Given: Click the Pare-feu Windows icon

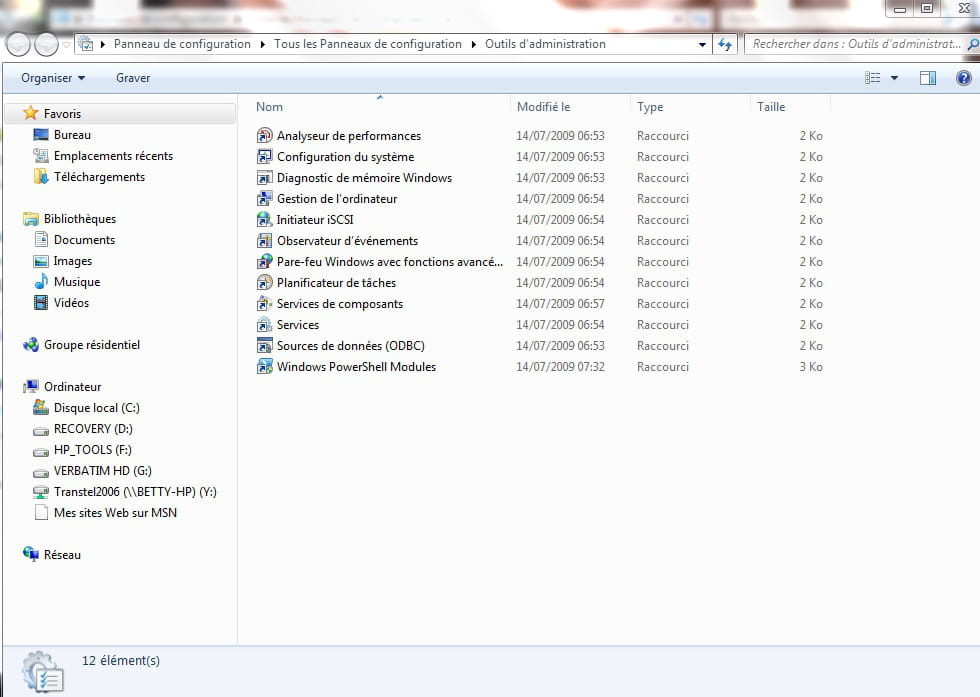Looking at the screenshot, I should point(264,261).
